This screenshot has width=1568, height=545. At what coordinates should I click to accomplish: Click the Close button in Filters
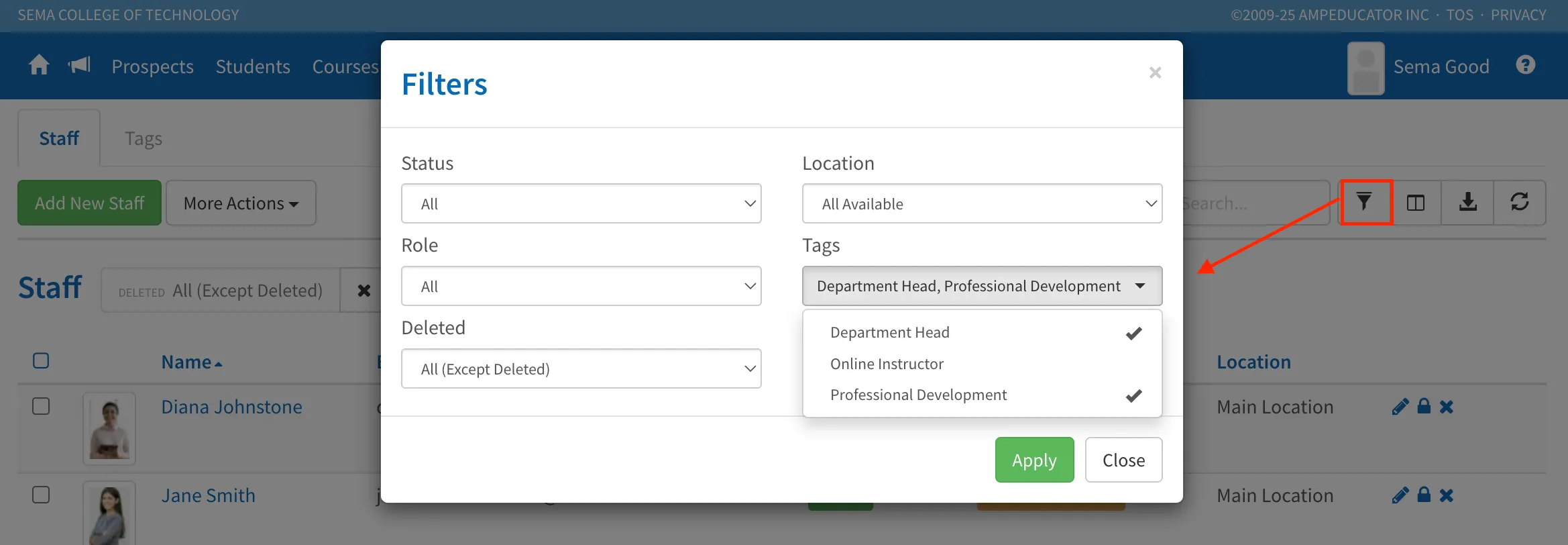click(x=1123, y=460)
